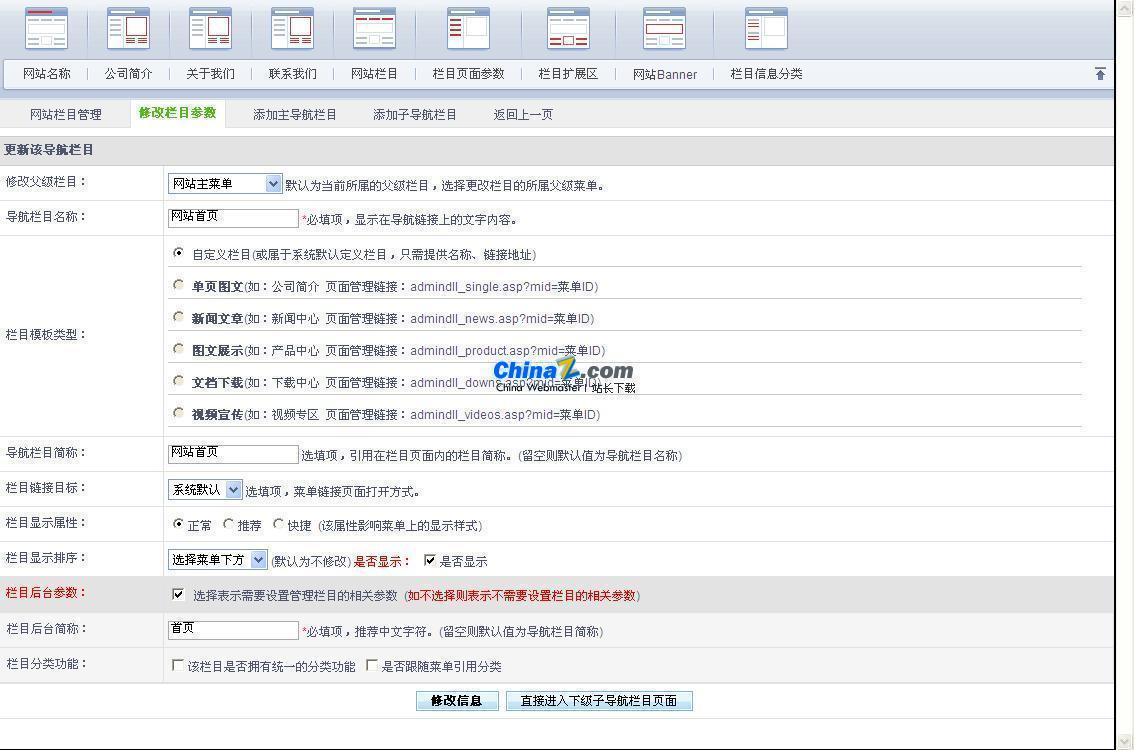The width and height of the screenshot is (1135, 750).
Task: Open the 网站主菜单 parent column dropdown
Action: (x=224, y=184)
